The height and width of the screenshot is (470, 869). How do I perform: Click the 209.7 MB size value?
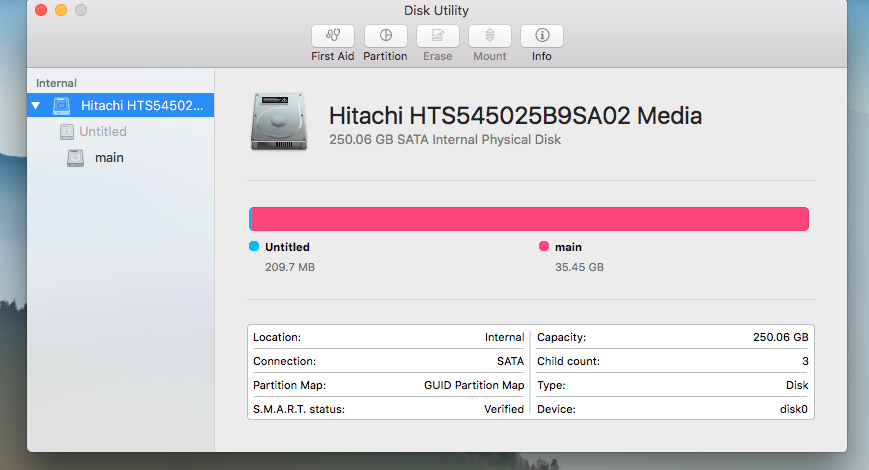pyautogui.click(x=290, y=267)
